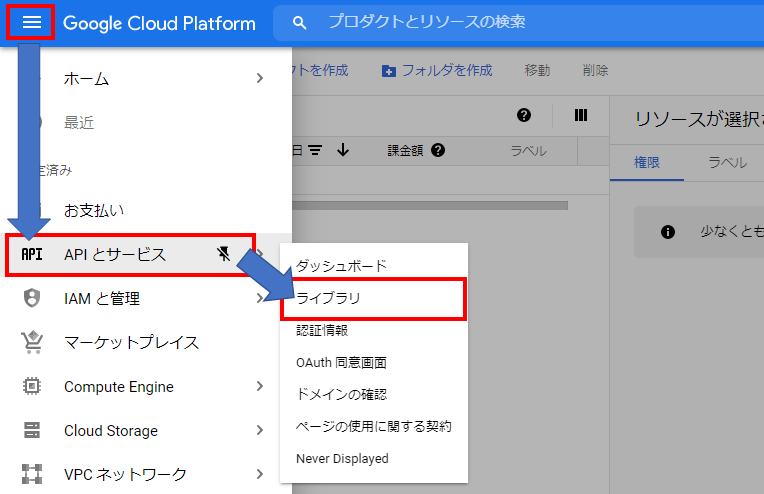Viewport: 764px width, 494px height.
Task: Click the 移動 button
Action: pos(537,70)
